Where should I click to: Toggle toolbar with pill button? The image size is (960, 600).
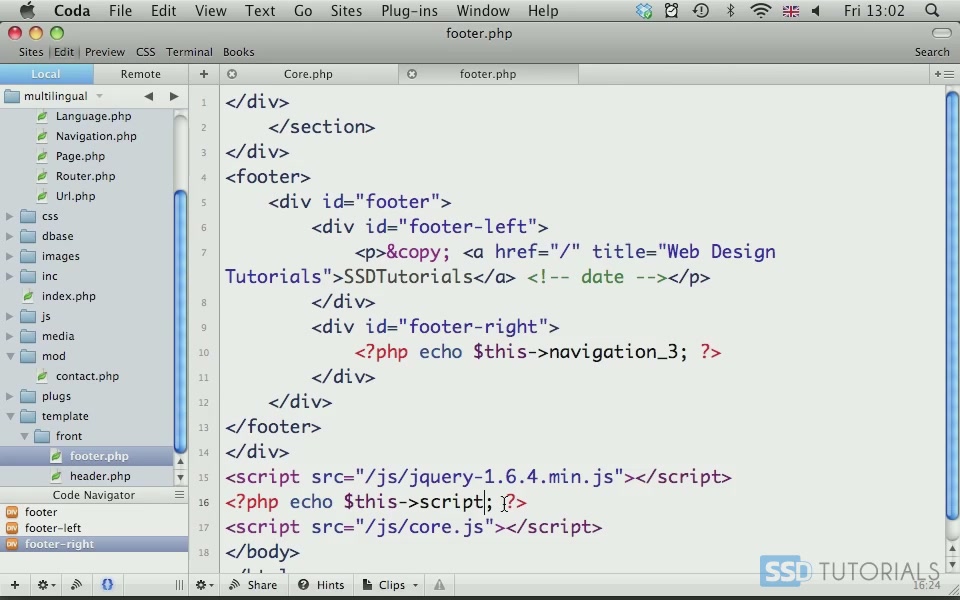[x=941, y=32]
